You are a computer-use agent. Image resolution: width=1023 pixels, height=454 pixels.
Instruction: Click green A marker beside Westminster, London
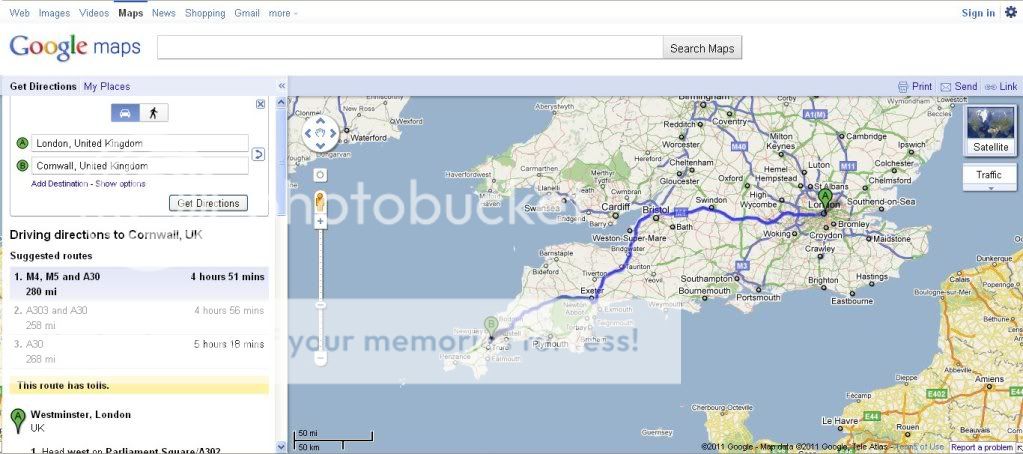(x=18, y=421)
